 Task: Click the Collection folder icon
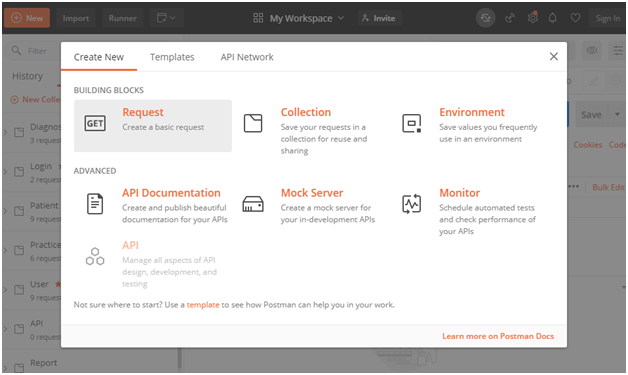[x=253, y=123]
